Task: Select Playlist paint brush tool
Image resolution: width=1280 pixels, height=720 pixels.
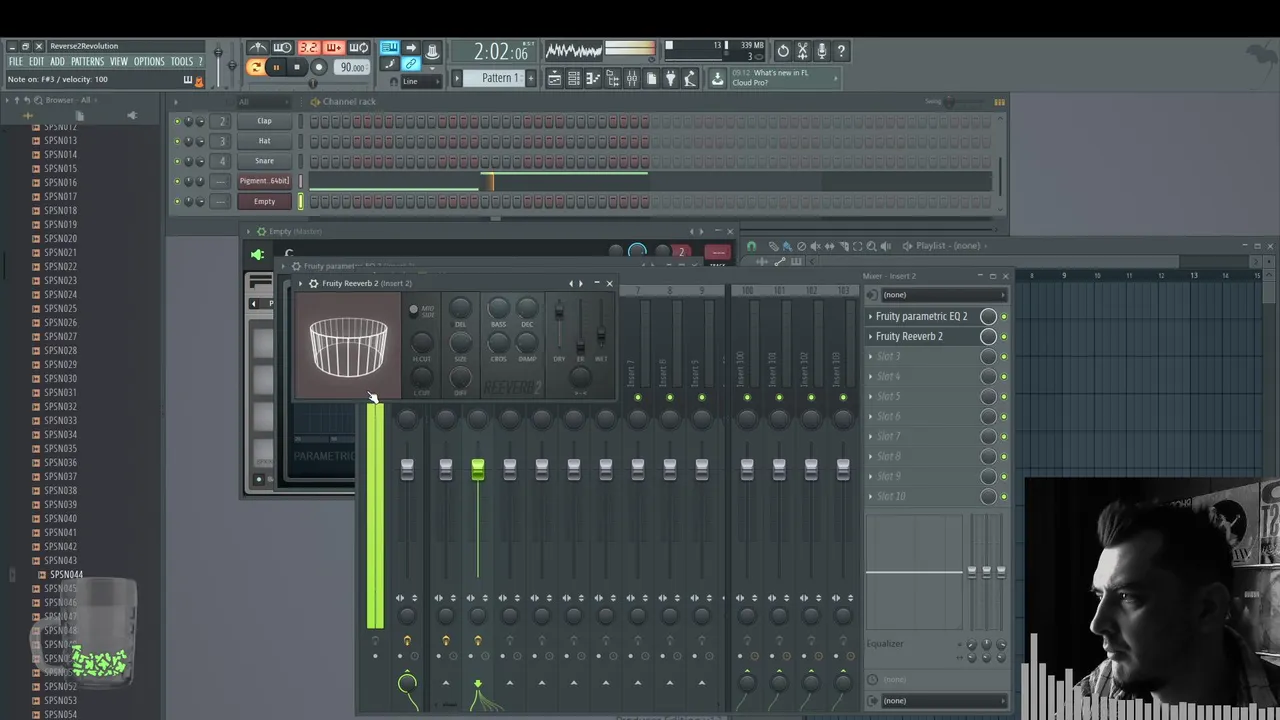Action: coord(787,246)
